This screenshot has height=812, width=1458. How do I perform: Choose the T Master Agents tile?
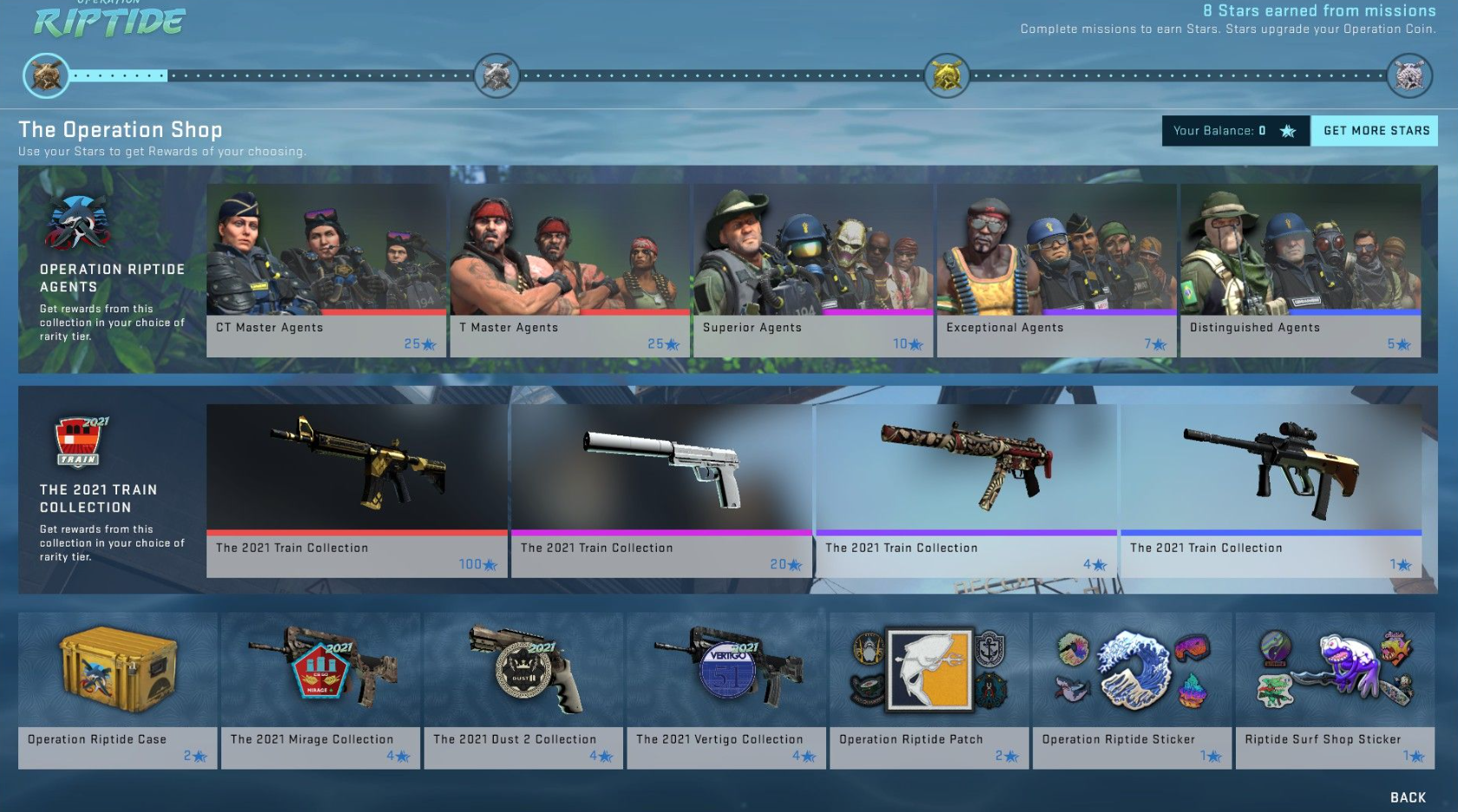[x=569, y=270]
